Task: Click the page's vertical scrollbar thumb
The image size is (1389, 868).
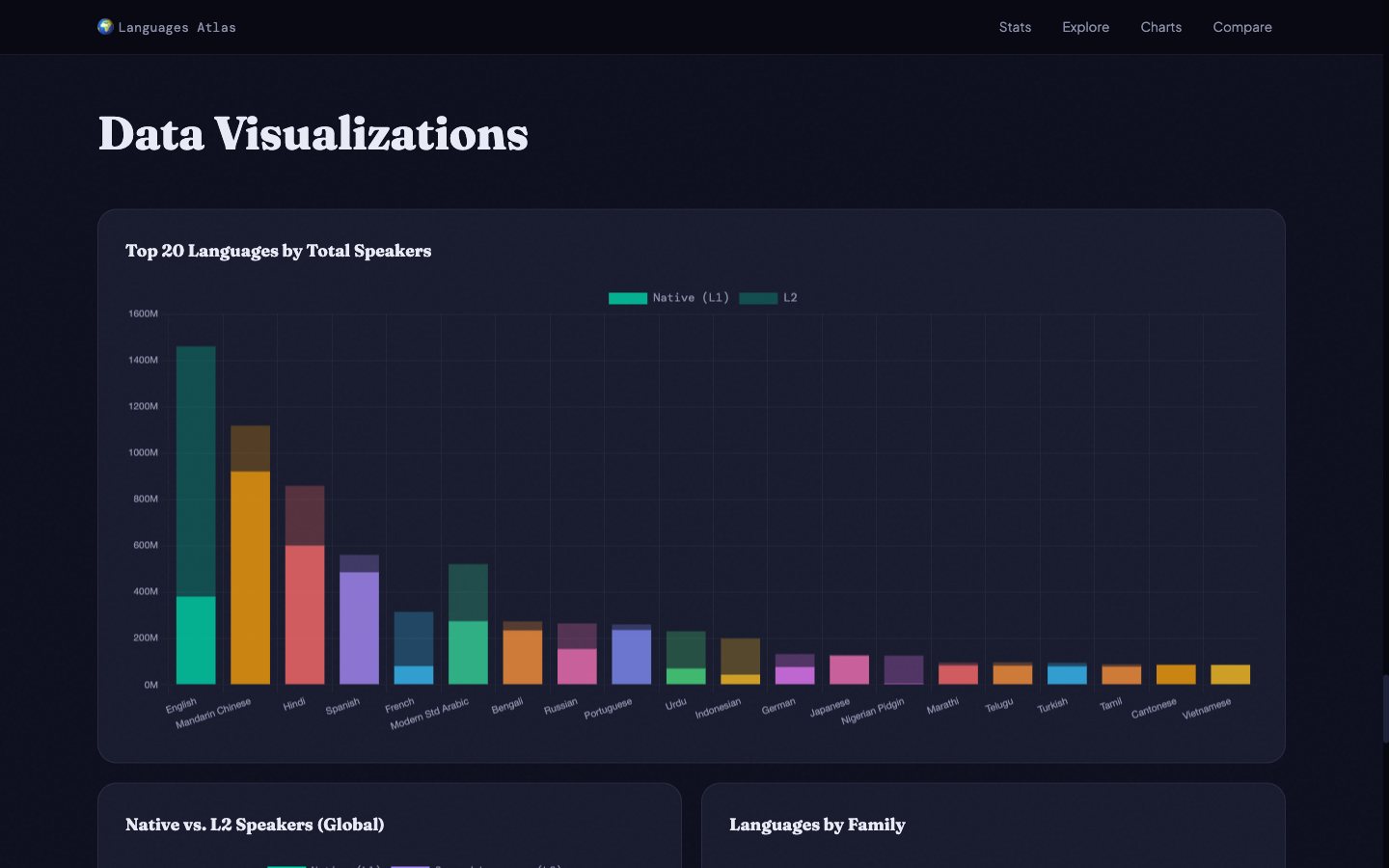Action: 1385,709
